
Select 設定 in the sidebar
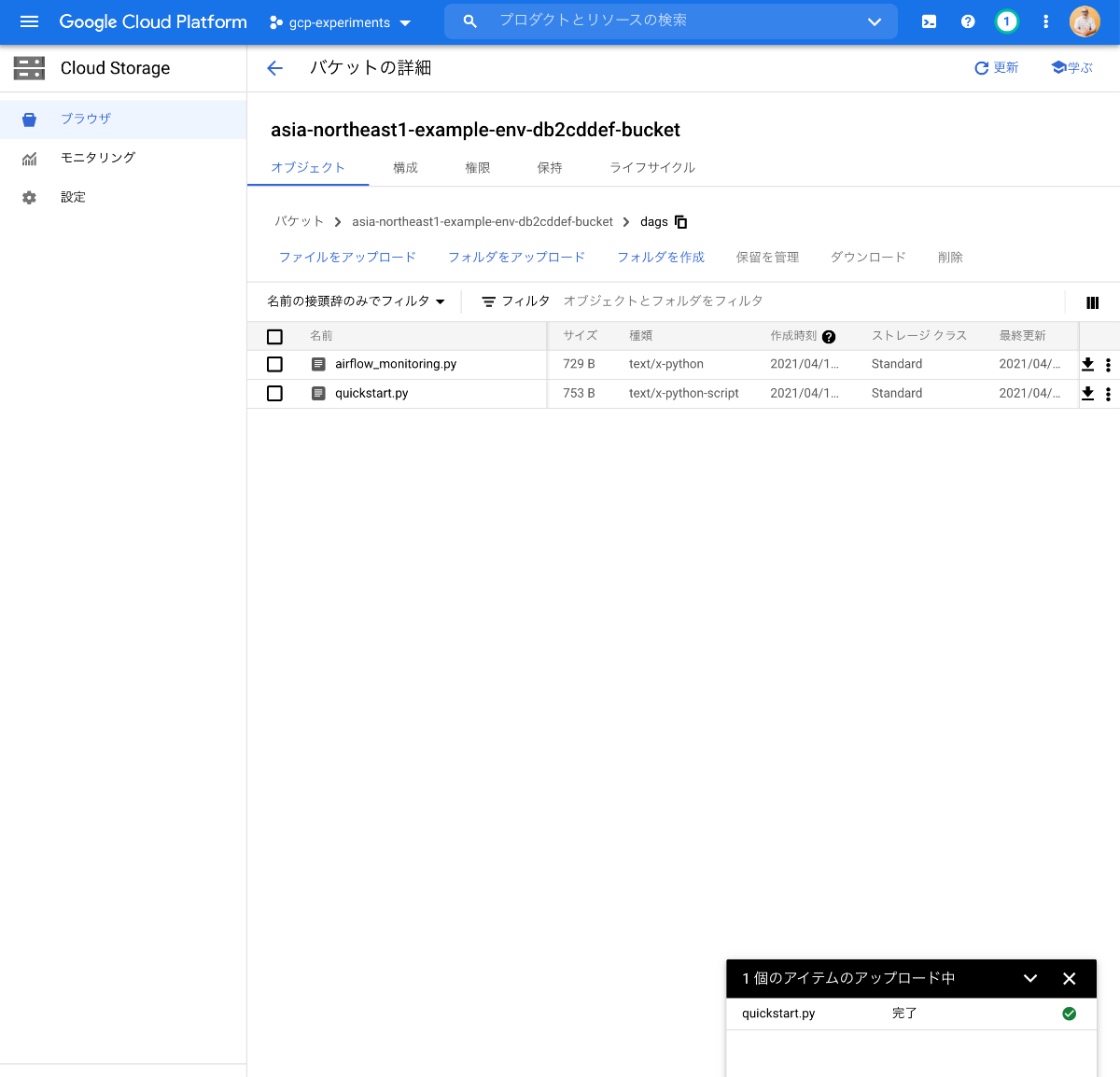[x=123, y=197]
